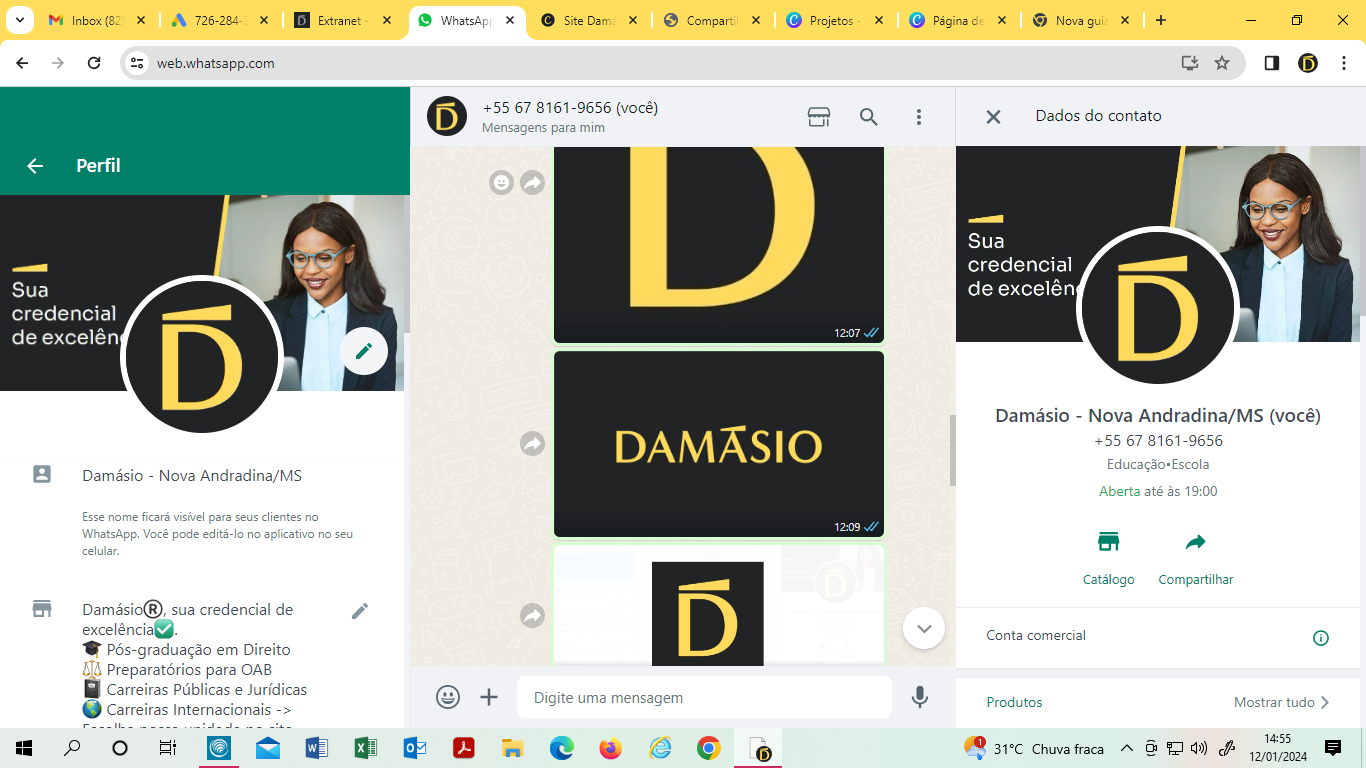
Task: Open the DAMASIO wordmark image in chat
Action: point(719,444)
